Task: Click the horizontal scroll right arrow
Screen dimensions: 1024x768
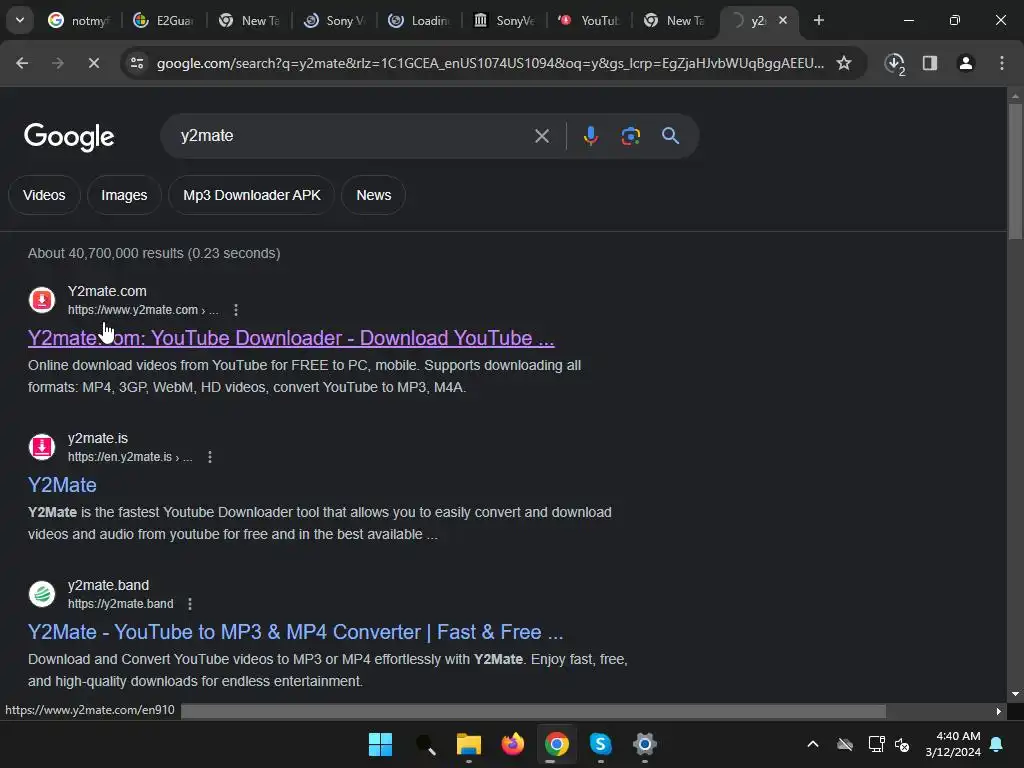Action: [x=999, y=711]
